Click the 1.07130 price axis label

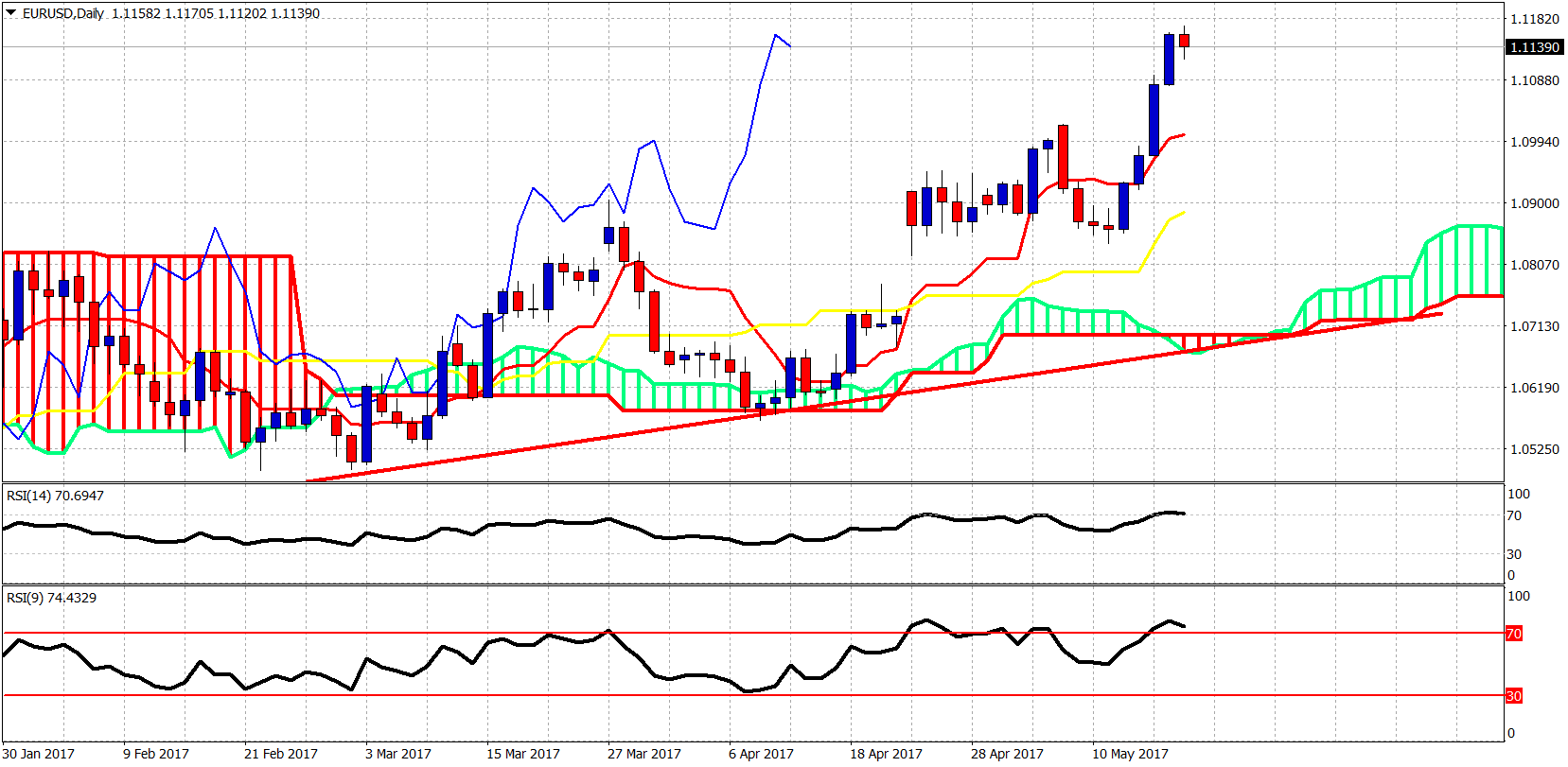[x=1535, y=326]
